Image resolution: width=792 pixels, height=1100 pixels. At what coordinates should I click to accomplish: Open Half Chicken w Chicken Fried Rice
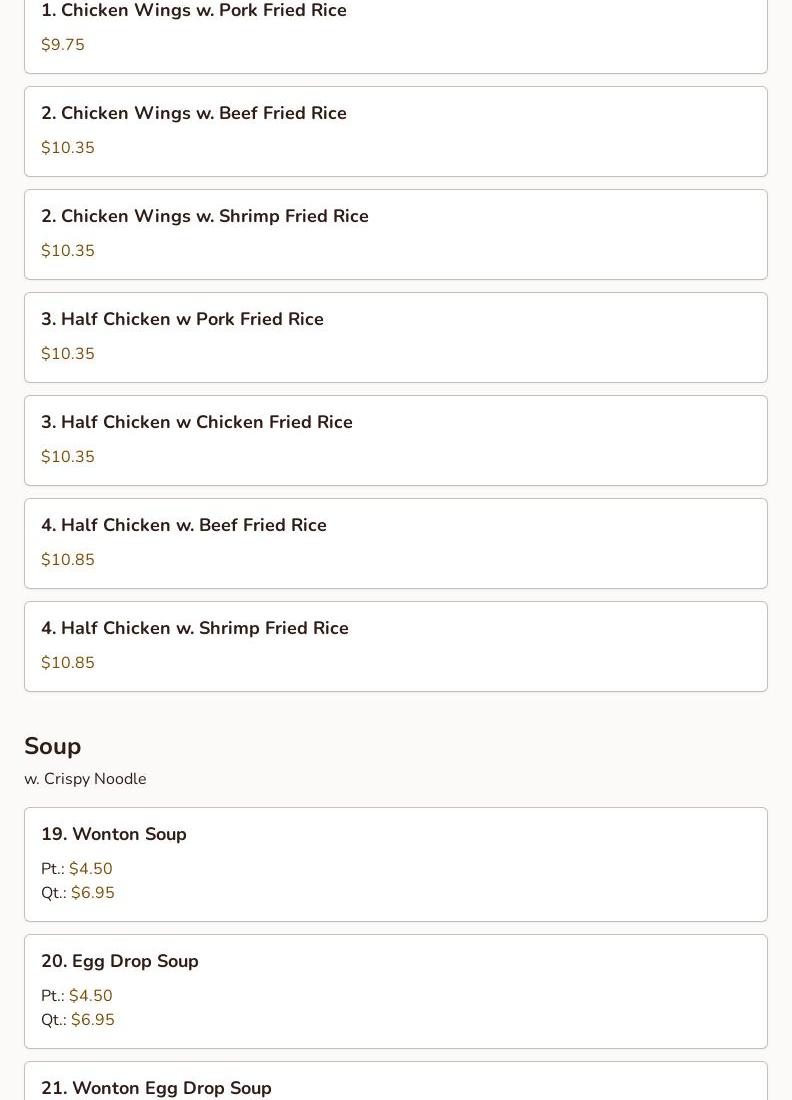(x=396, y=441)
